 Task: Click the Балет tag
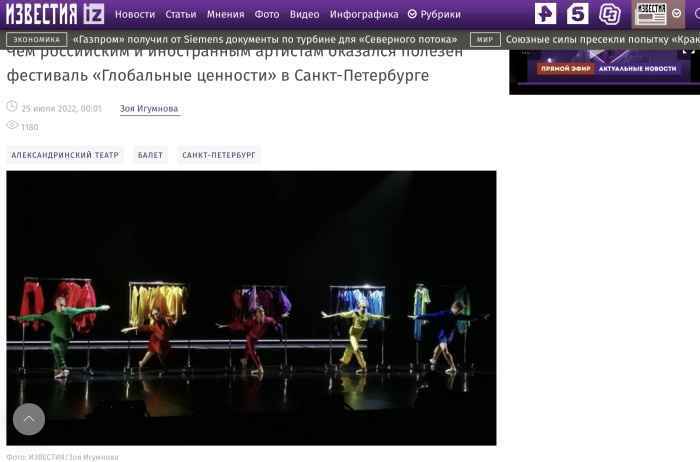[150, 155]
